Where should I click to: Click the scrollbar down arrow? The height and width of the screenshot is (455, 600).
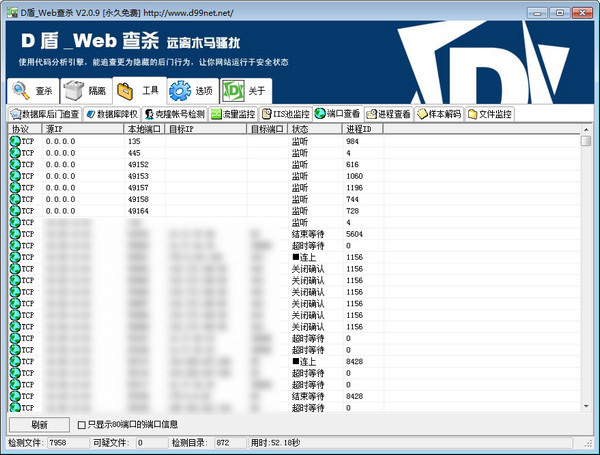[586, 406]
